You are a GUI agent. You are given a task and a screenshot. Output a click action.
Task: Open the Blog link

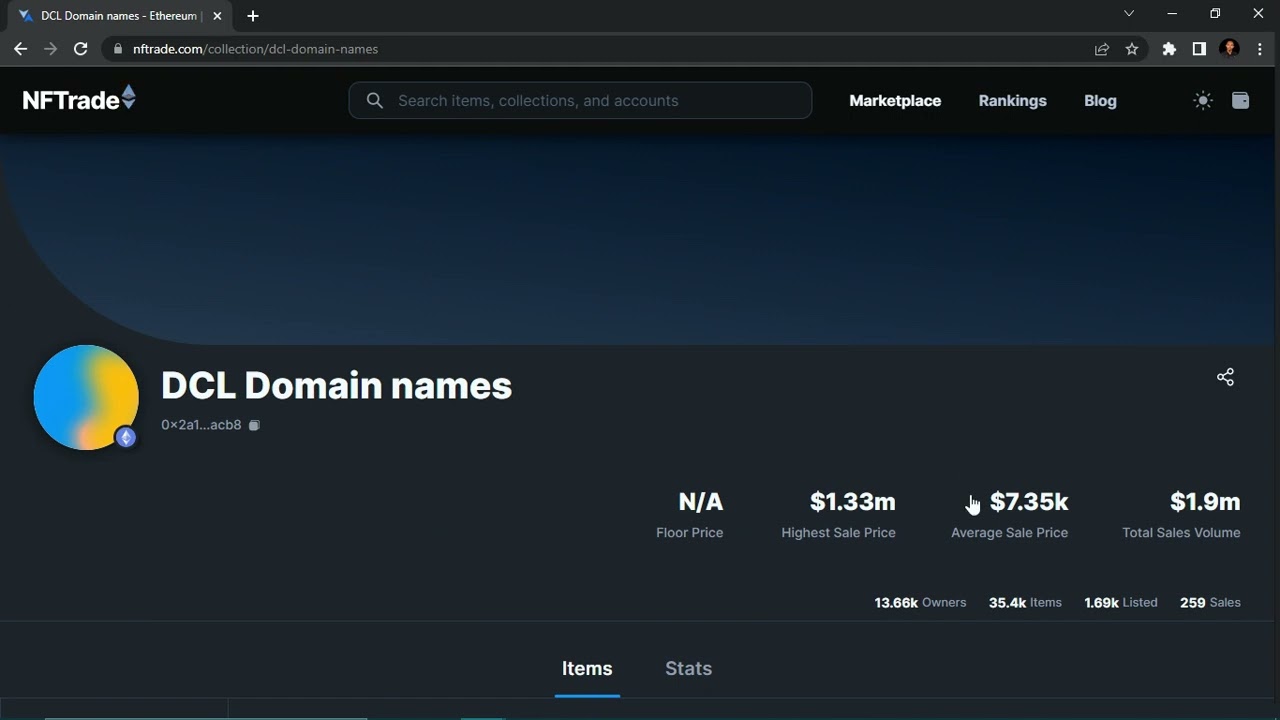[1100, 100]
